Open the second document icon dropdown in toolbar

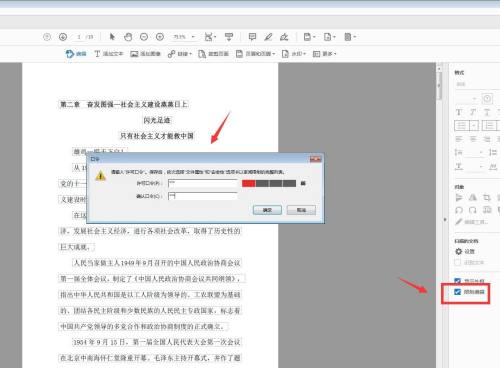pyautogui.click(x=329, y=37)
